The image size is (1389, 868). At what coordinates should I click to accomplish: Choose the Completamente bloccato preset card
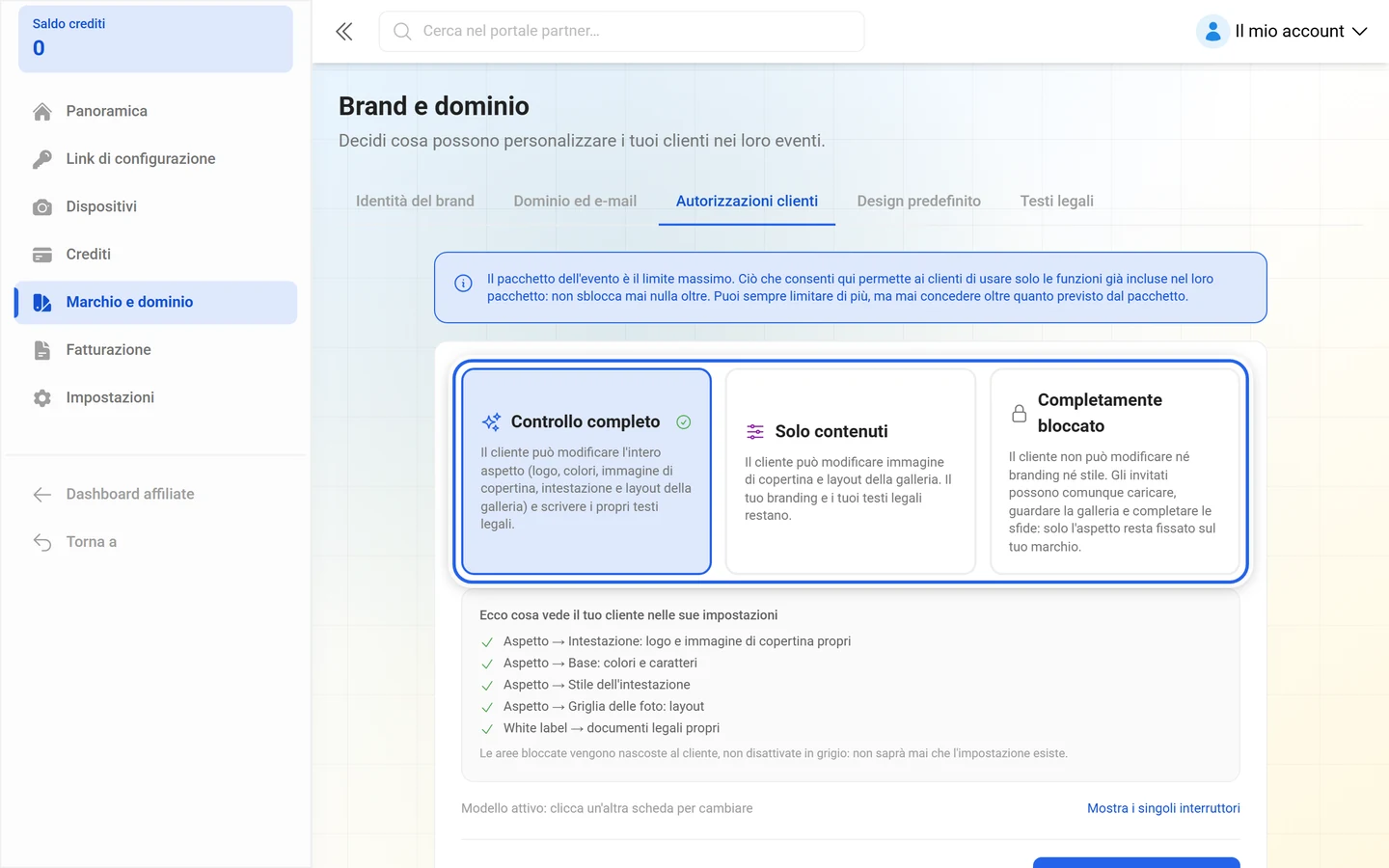pyautogui.click(x=1115, y=472)
